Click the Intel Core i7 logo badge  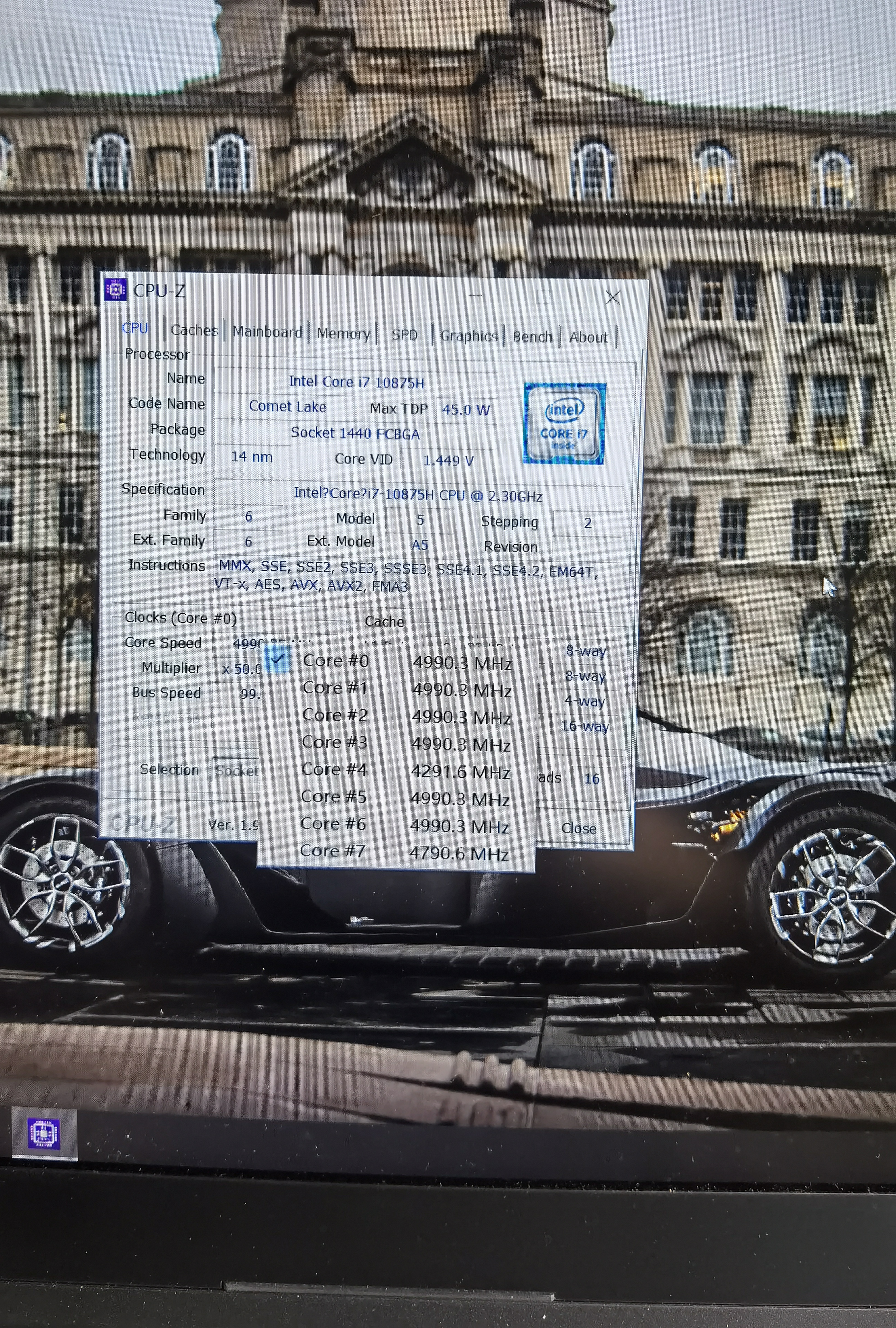pos(564,423)
